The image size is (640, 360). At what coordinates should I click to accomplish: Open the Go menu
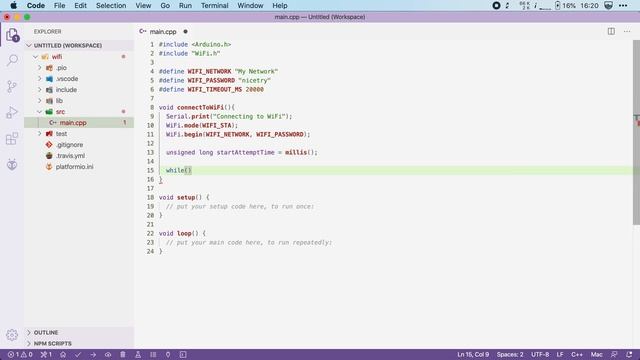pos(165,6)
